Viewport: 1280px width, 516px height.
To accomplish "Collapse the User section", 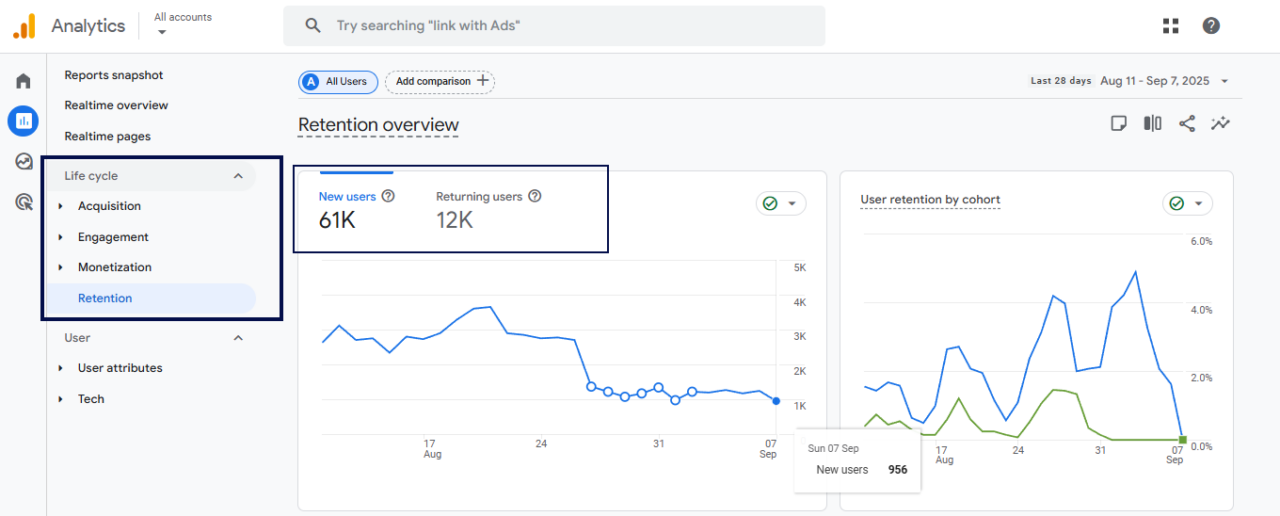I will point(238,338).
